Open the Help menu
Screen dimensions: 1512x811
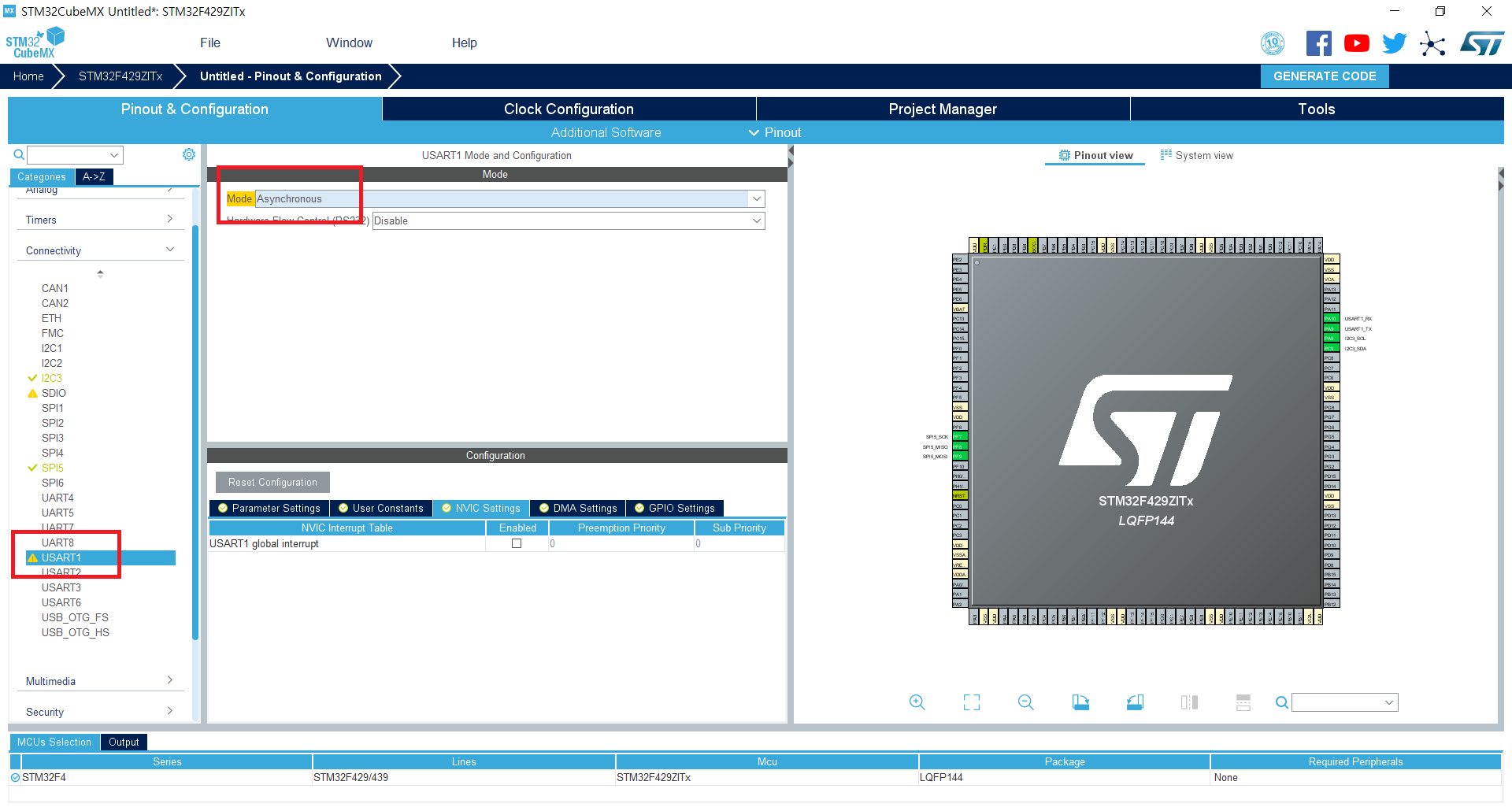click(464, 43)
